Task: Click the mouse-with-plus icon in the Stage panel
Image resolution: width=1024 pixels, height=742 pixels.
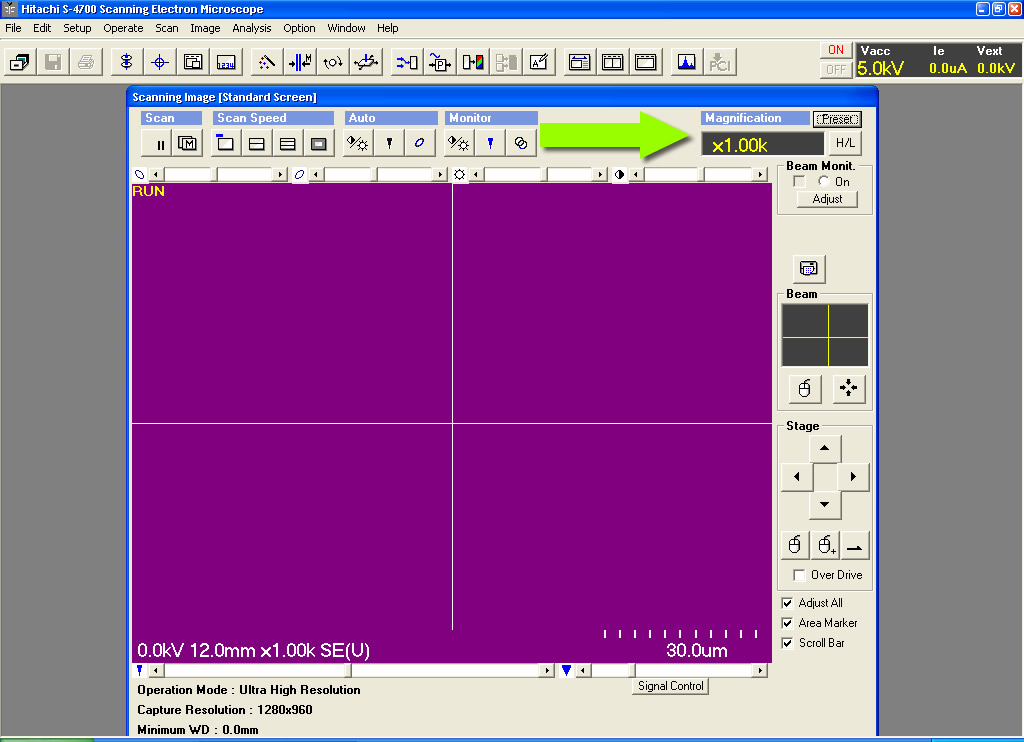Action: click(825, 545)
